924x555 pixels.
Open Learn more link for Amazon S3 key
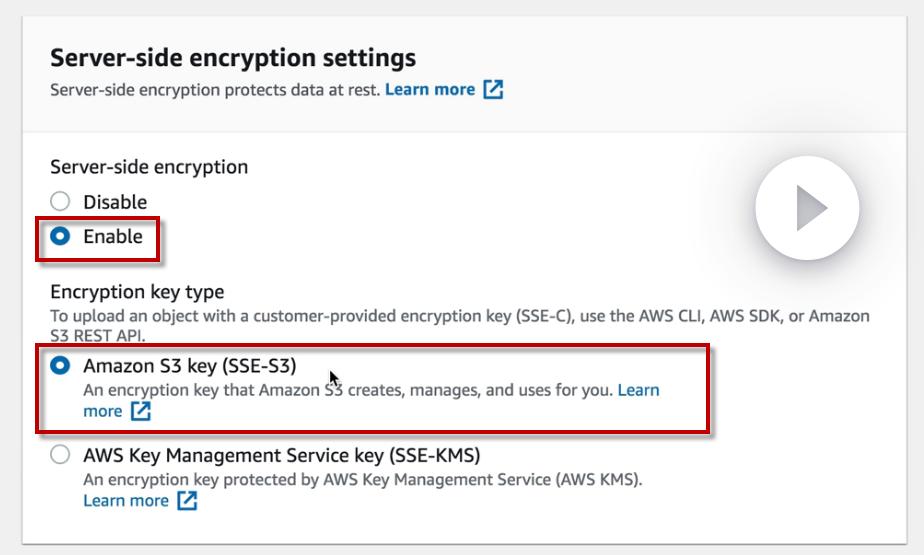click(638, 390)
